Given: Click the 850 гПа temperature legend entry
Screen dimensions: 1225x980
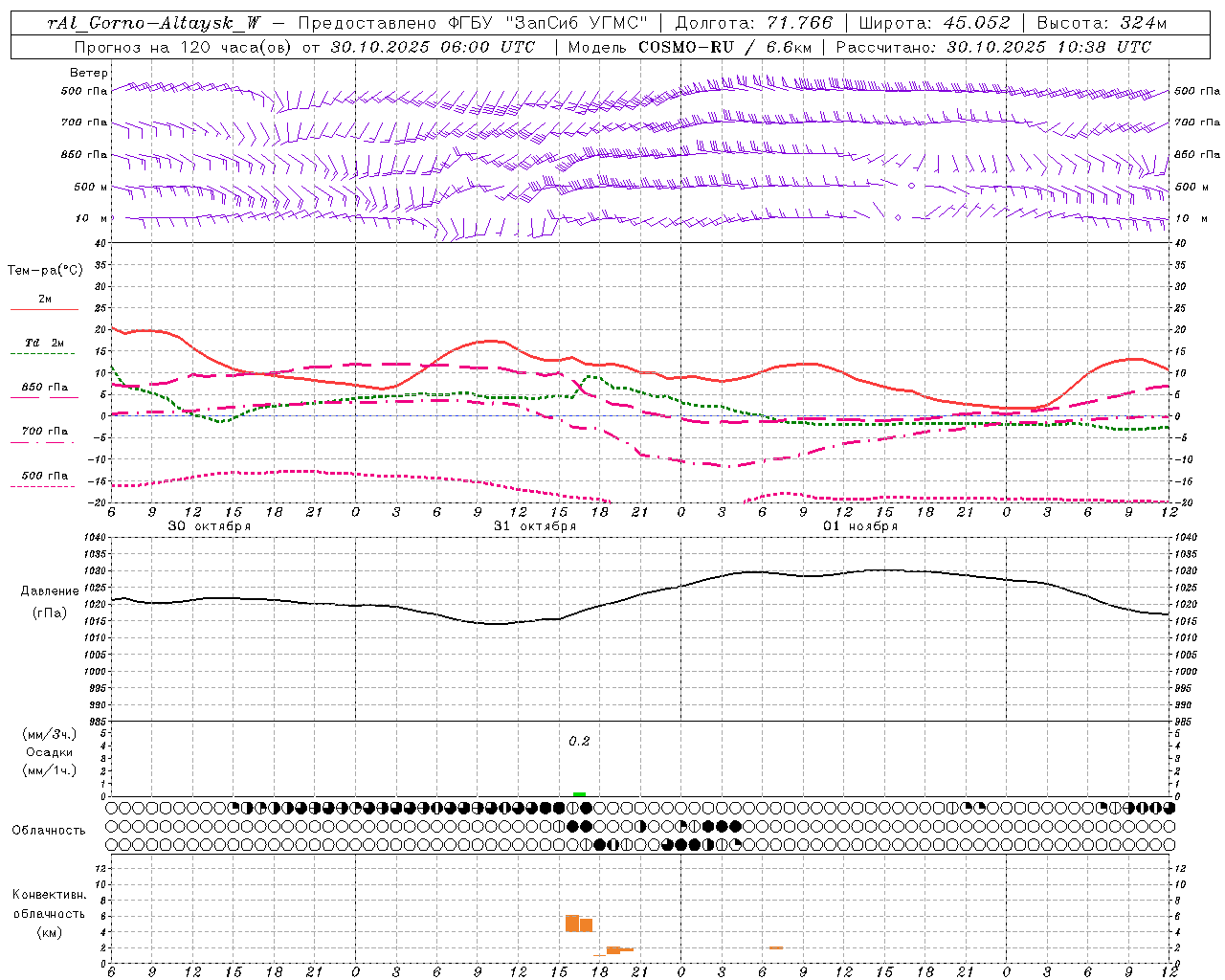Looking at the screenshot, I should [x=45, y=388].
